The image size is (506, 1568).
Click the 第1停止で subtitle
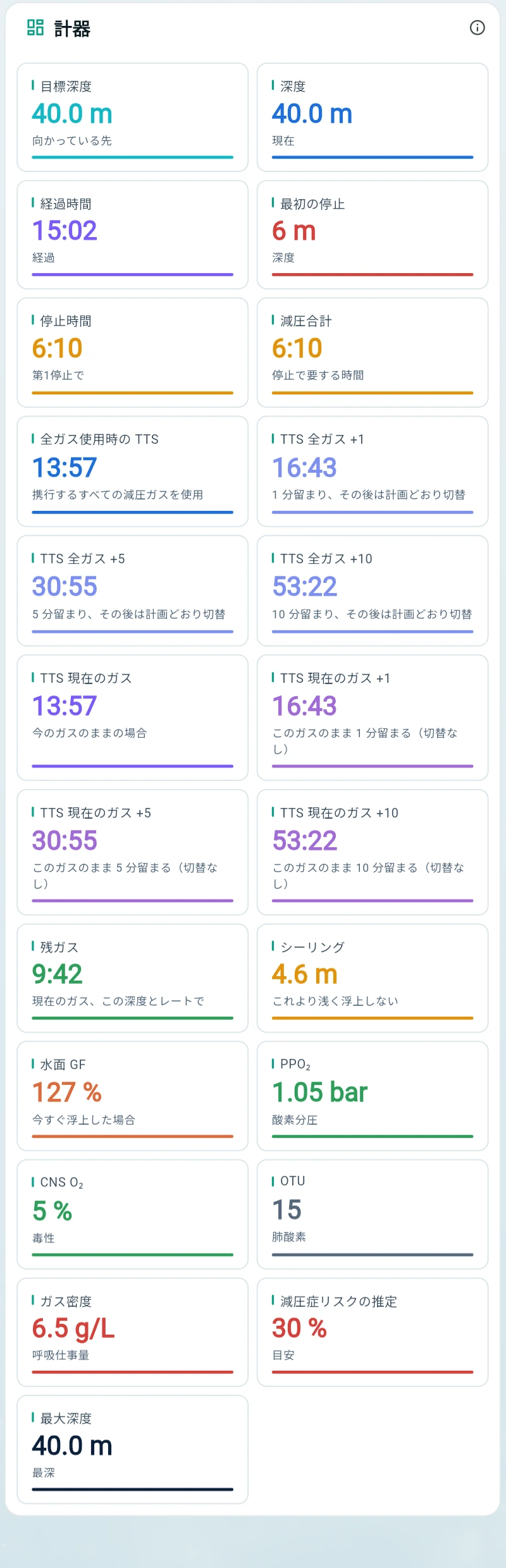coord(58,376)
